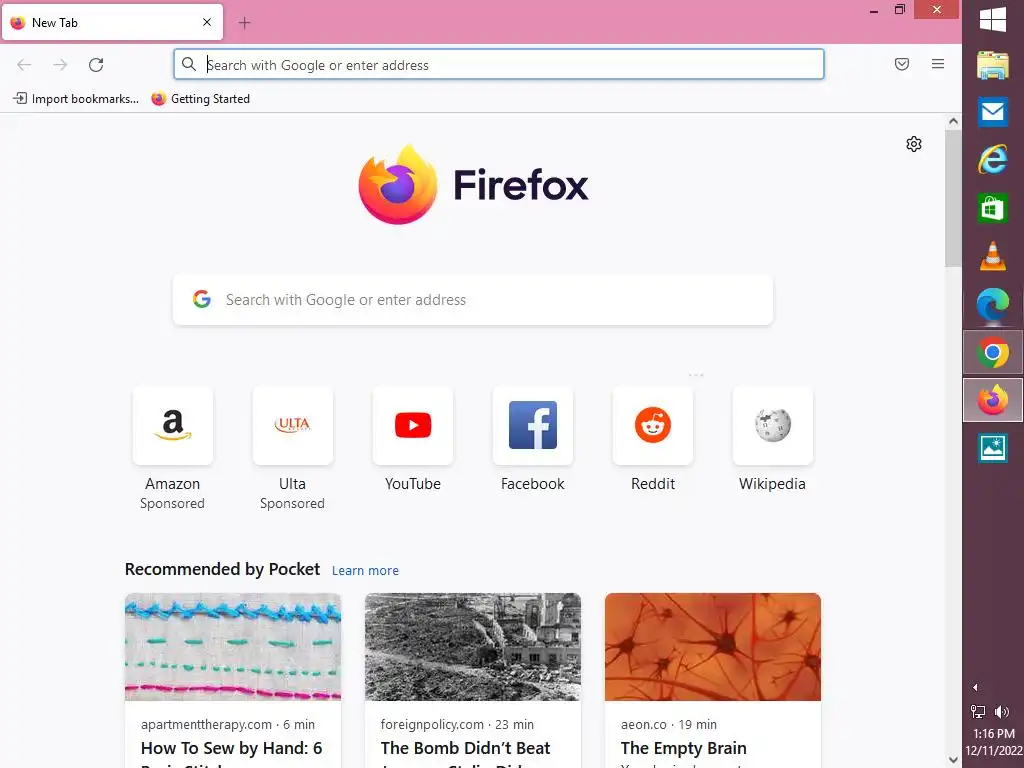Click the Firefox logo on page

(473, 185)
